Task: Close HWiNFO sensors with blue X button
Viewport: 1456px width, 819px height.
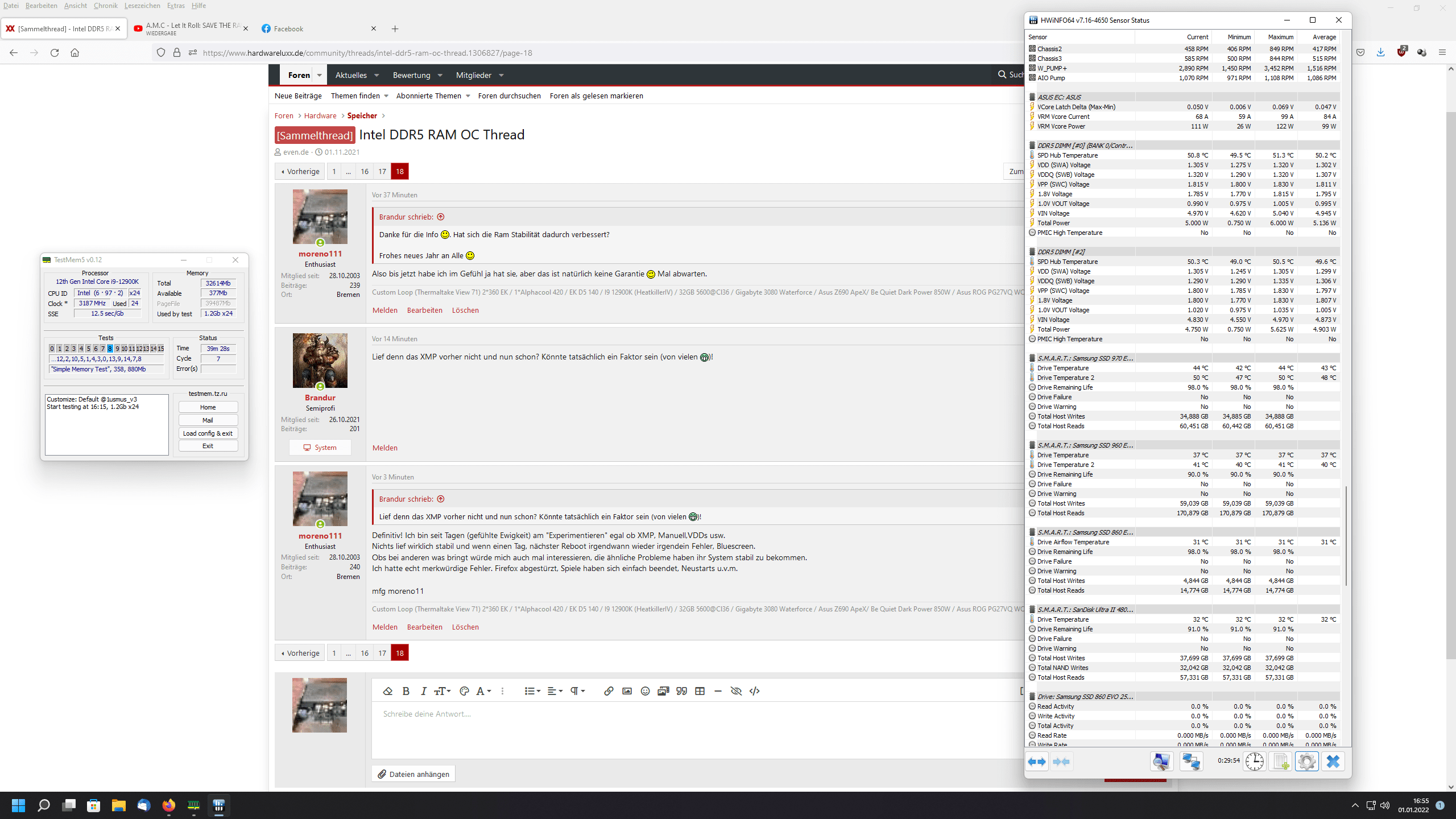Action: (1333, 762)
